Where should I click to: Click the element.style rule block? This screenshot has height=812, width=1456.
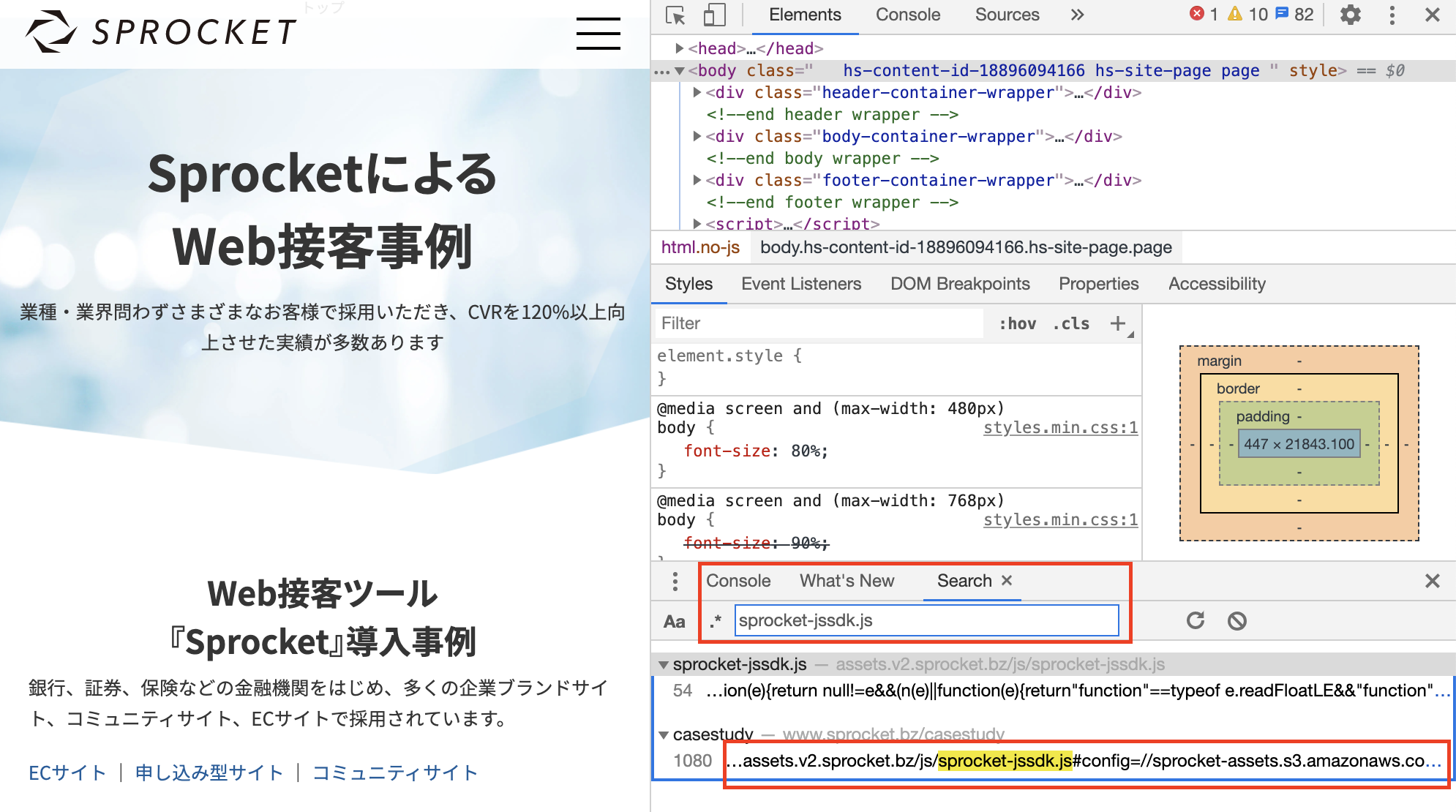(x=896, y=367)
